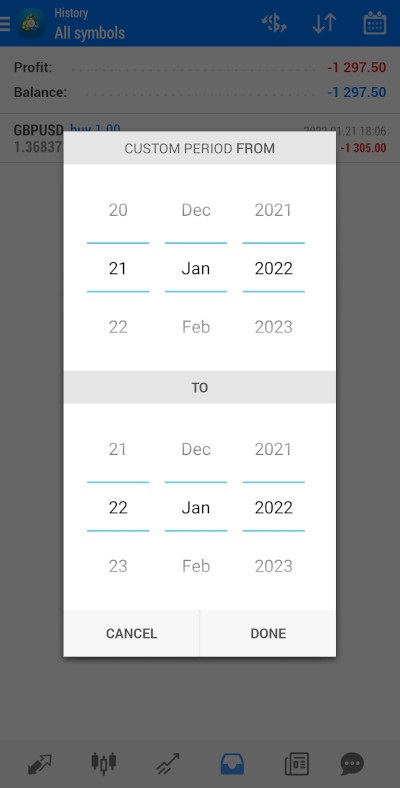
Task: Tap the CANCEL button
Action: coord(132,633)
